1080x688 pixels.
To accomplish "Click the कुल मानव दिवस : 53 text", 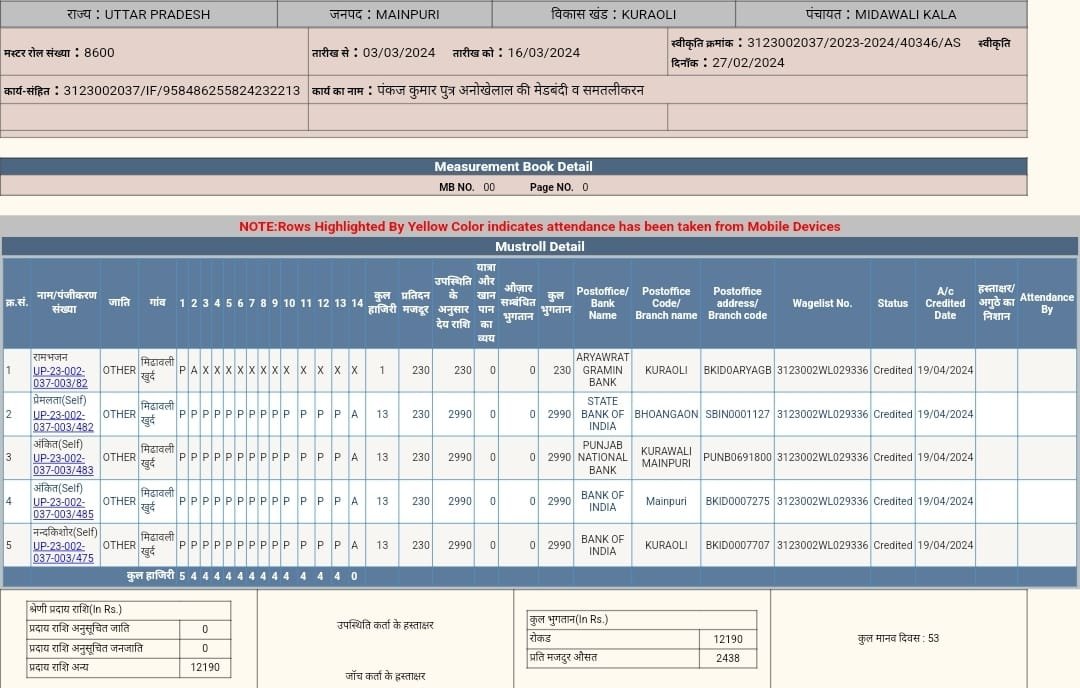I will [898, 638].
